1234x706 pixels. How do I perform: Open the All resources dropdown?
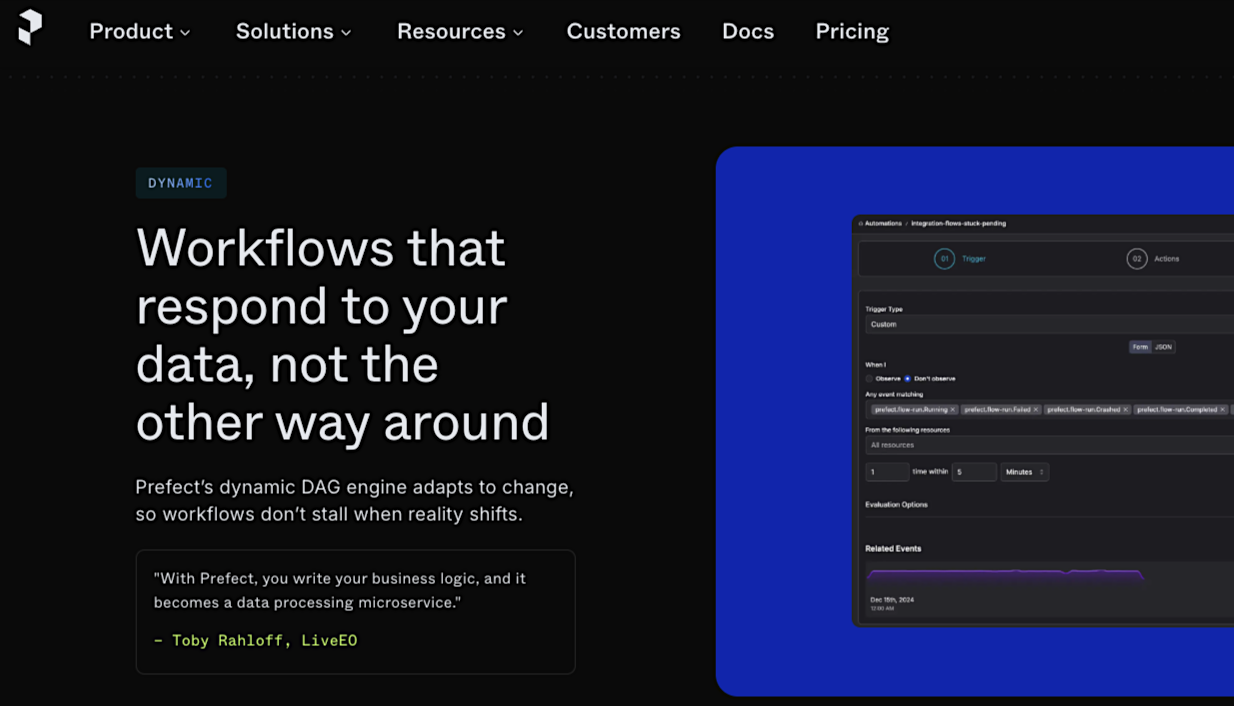(x=1049, y=445)
